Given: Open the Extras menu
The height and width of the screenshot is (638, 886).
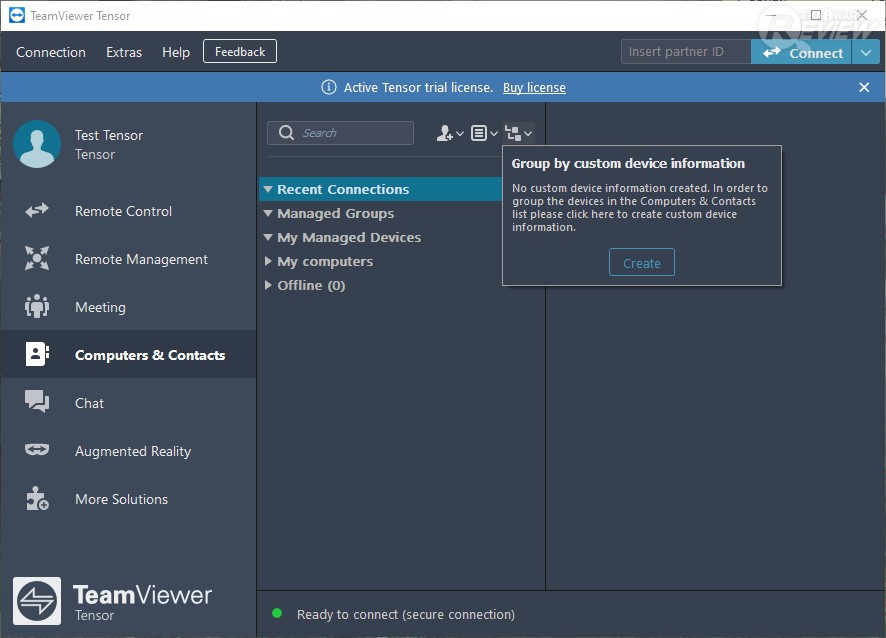Looking at the screenshot, I should point(124,52).
